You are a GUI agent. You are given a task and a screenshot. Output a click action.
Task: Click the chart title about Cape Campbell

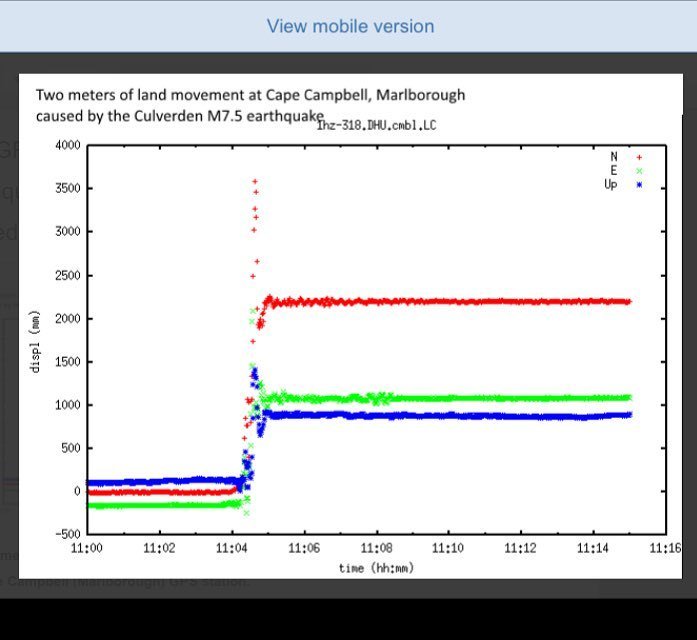[x=250, y=105]
